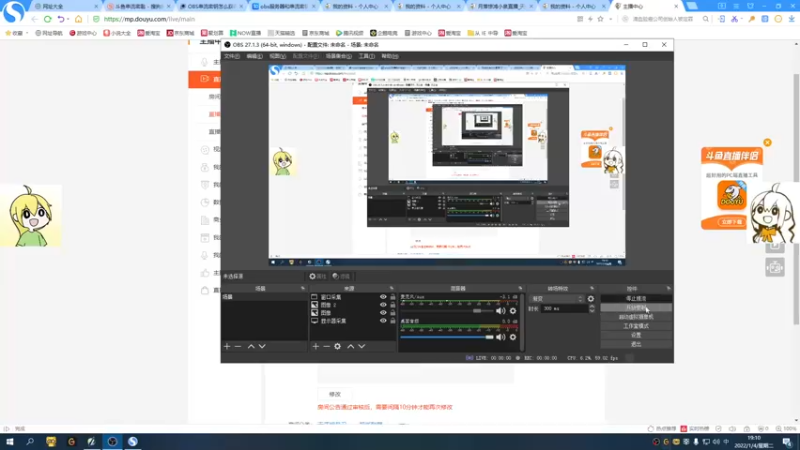Open the Windows Start menu
The width and height of the screenshot is (800, 450).
[x=9, y=442]
